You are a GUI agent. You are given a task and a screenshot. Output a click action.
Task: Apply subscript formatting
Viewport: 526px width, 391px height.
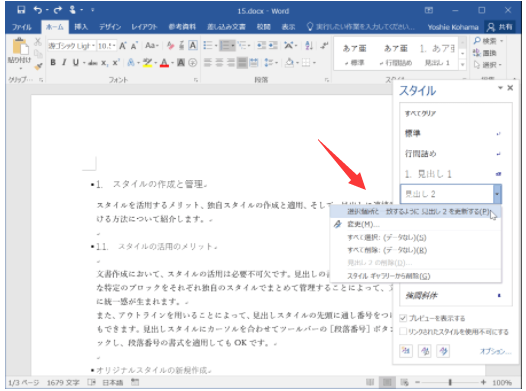pos(104,63)
